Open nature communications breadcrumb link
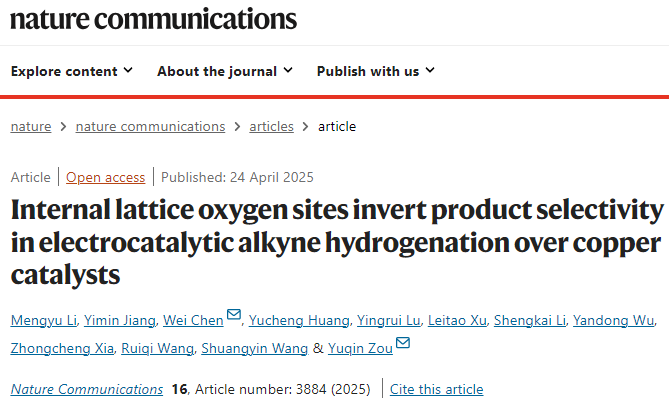669x404 pixels. coord(150,127)
